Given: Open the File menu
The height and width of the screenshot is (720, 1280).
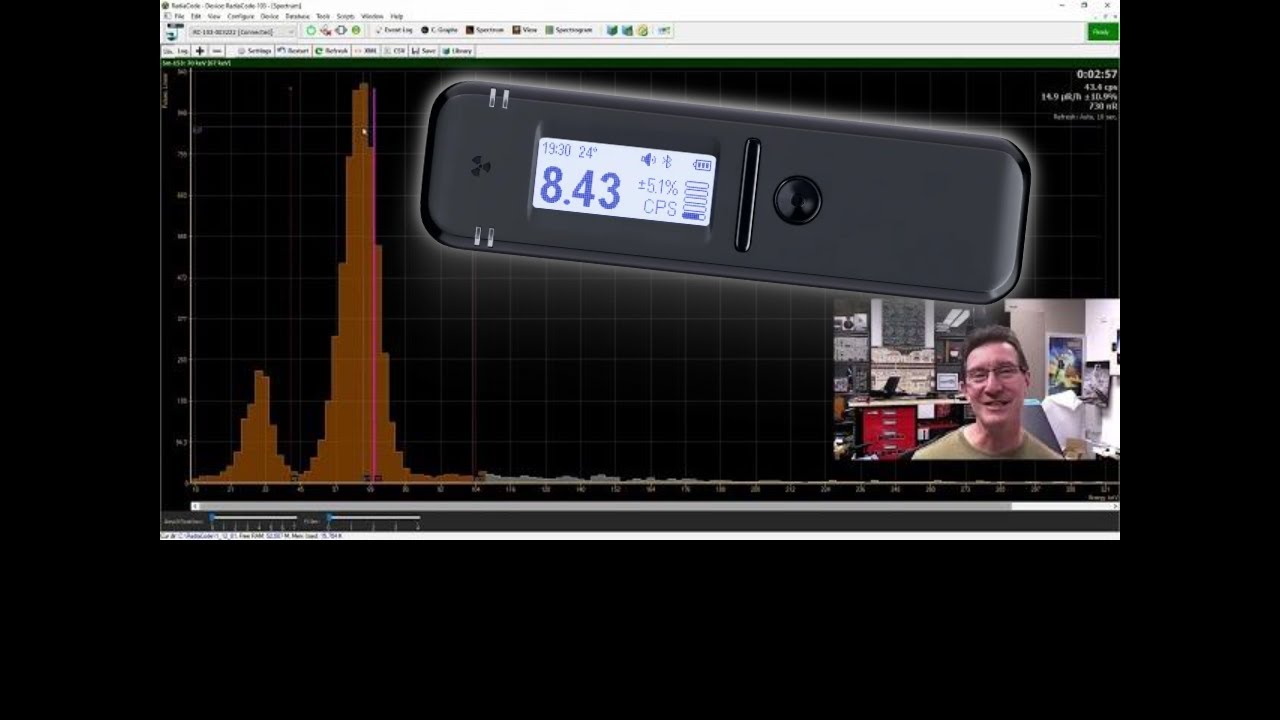Looking at the screenshot, I should [x=179, y=16].
